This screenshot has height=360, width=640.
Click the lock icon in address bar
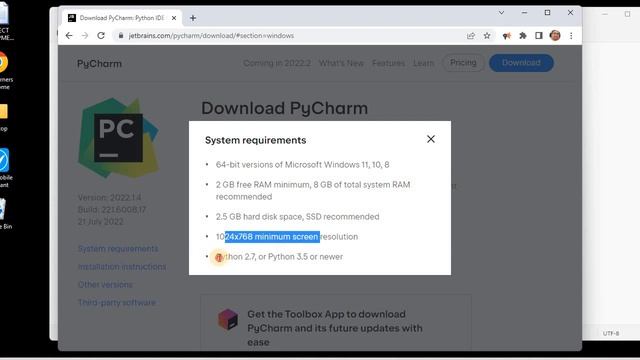(120, 36)
